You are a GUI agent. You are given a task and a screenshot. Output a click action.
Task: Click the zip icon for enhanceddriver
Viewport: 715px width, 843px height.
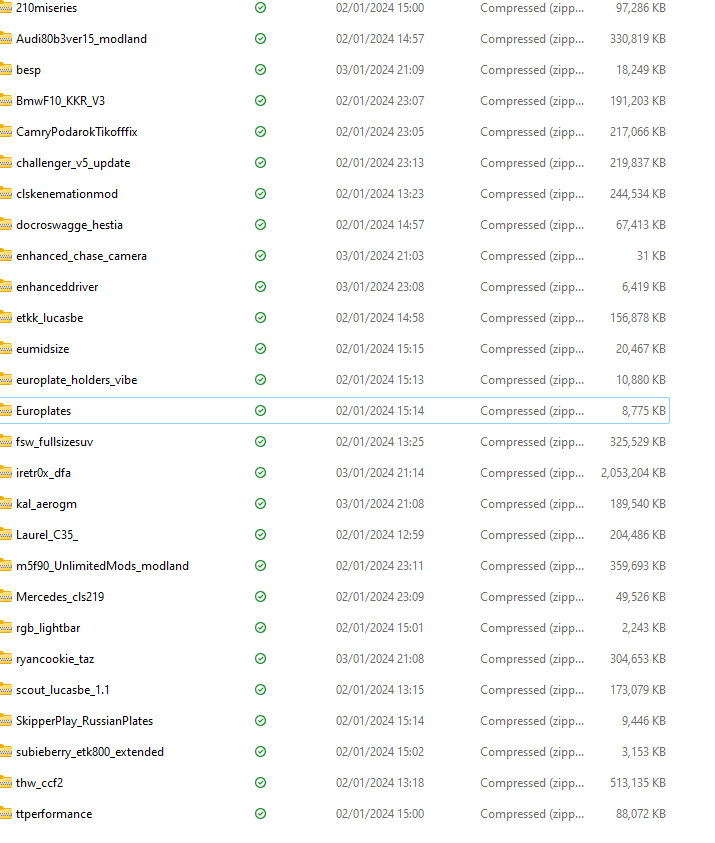point(5,287)
